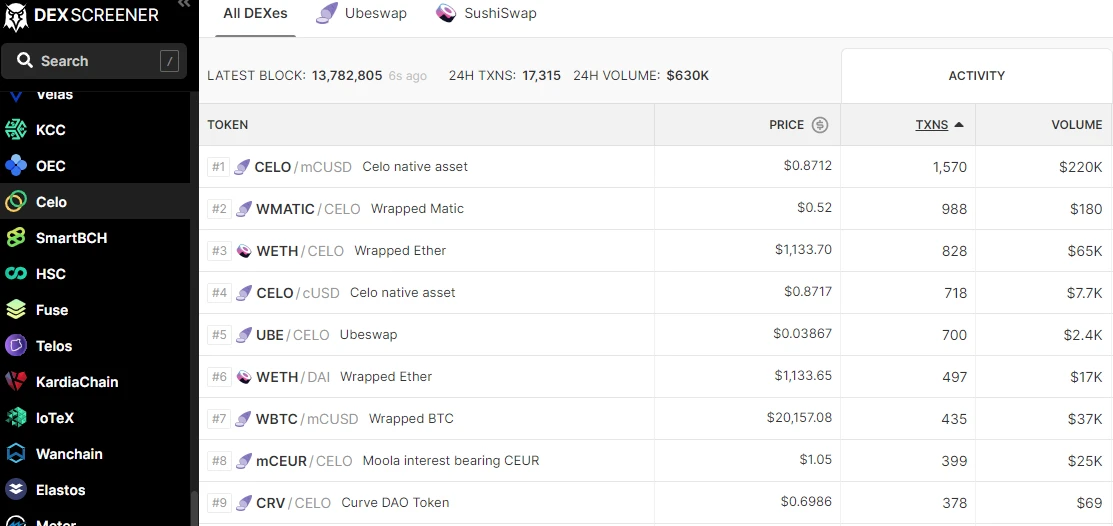Open the OEC chain icon

[16, 166]
